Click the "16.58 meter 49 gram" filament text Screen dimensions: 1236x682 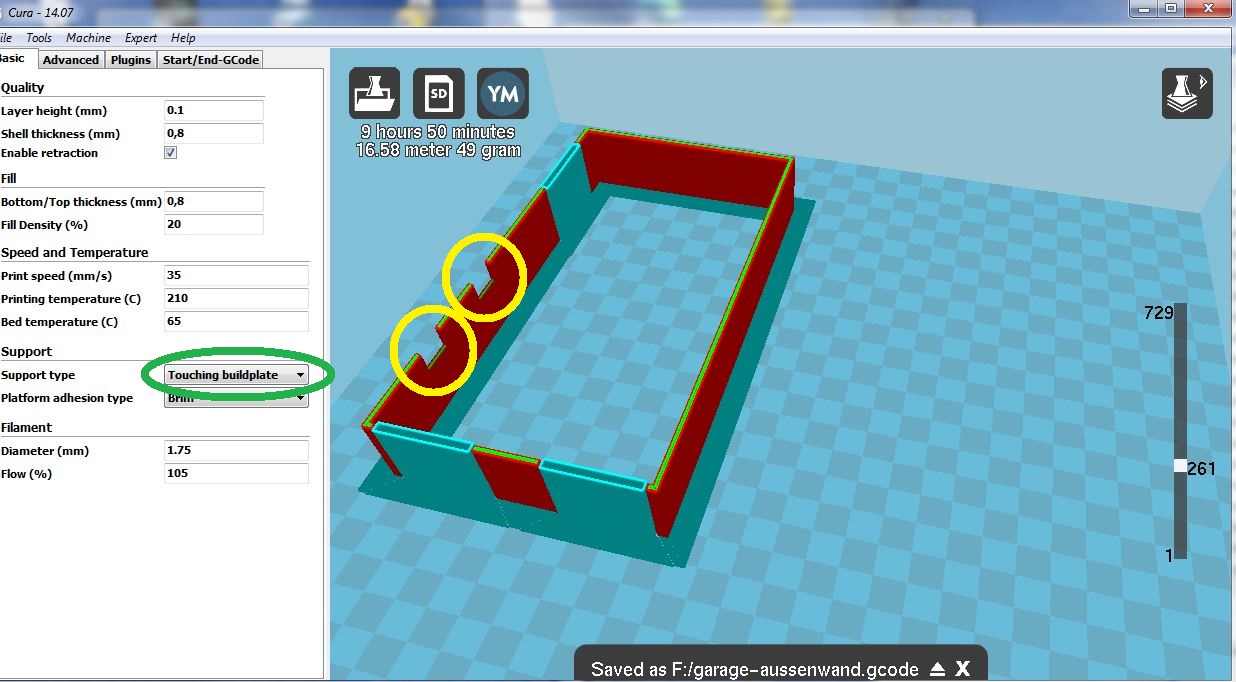438,150
